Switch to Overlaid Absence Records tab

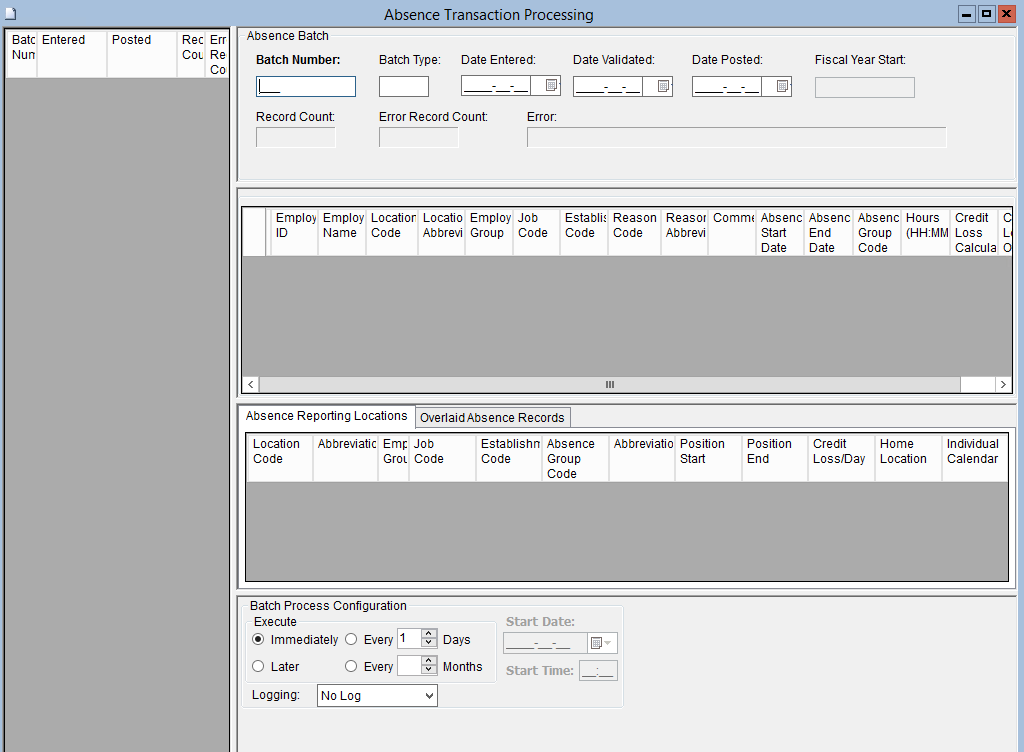492,417
